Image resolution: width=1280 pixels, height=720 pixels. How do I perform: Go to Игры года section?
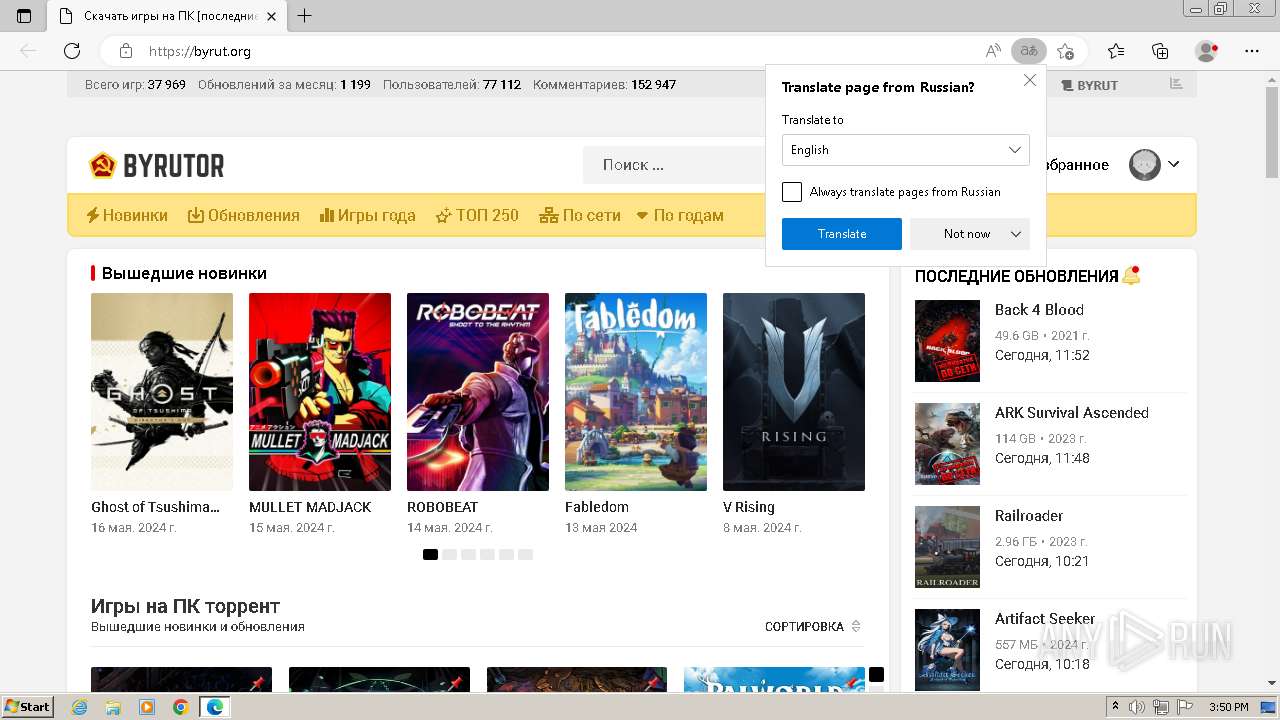pos(367,215)
